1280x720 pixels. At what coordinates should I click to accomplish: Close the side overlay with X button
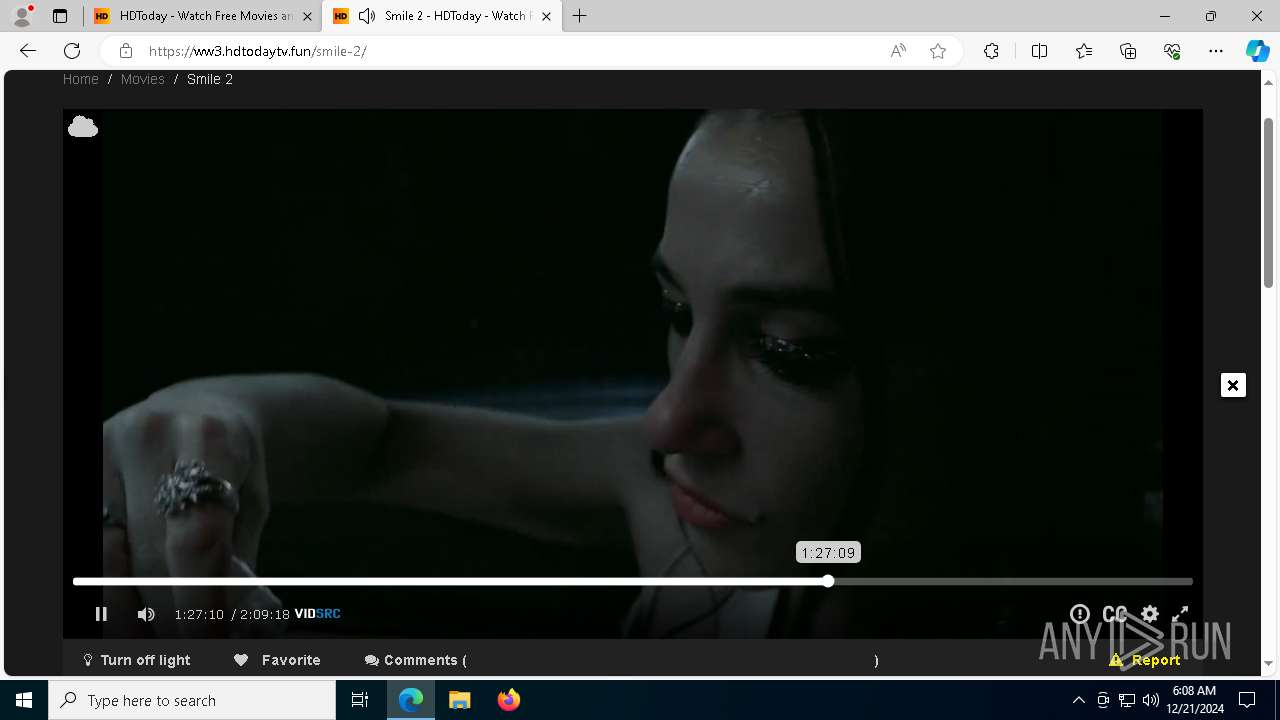point(1233,385)
